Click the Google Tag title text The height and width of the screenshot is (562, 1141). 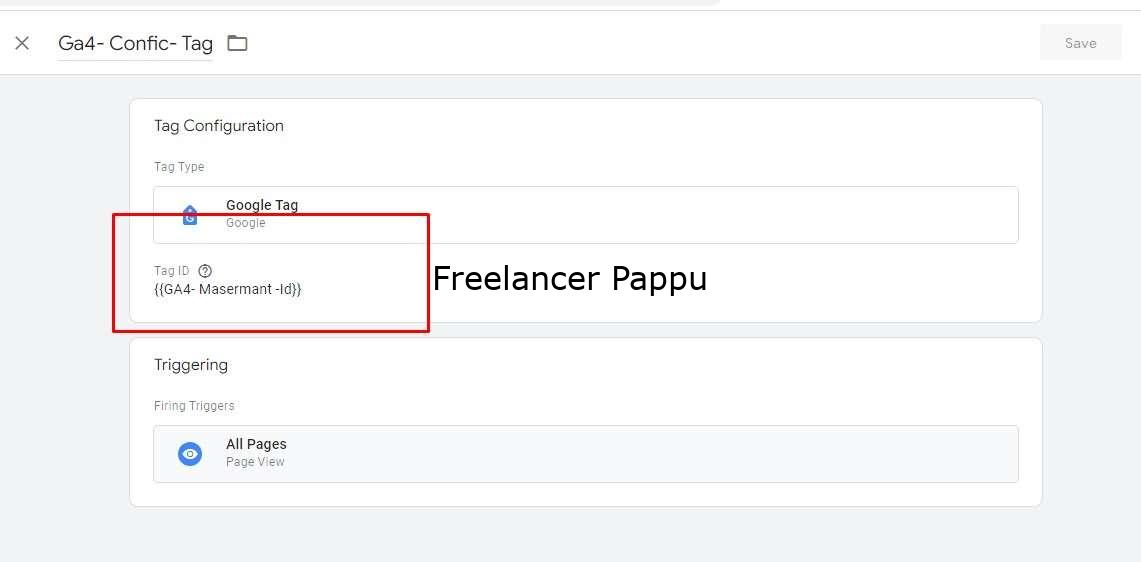coord(262,205)
